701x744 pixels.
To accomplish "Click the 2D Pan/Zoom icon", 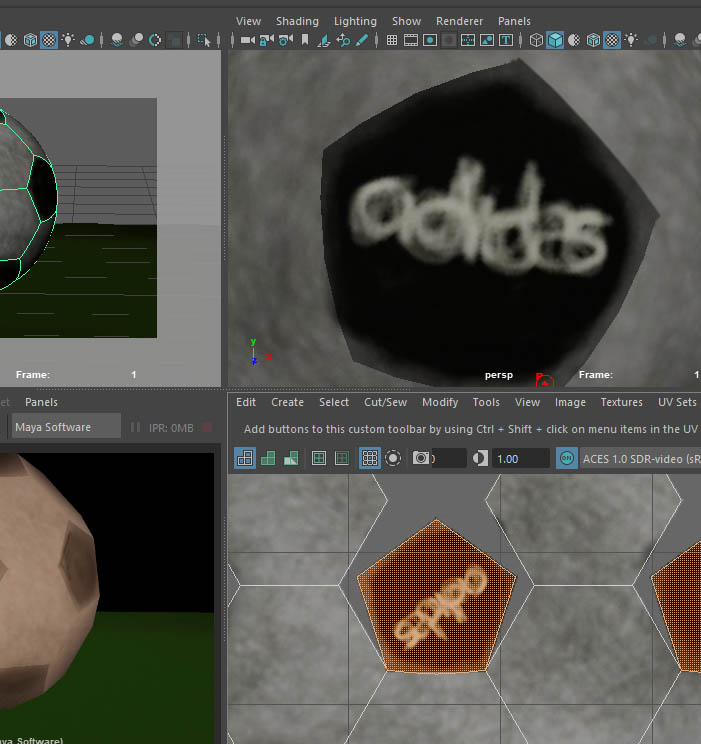I will click(343, 40).
